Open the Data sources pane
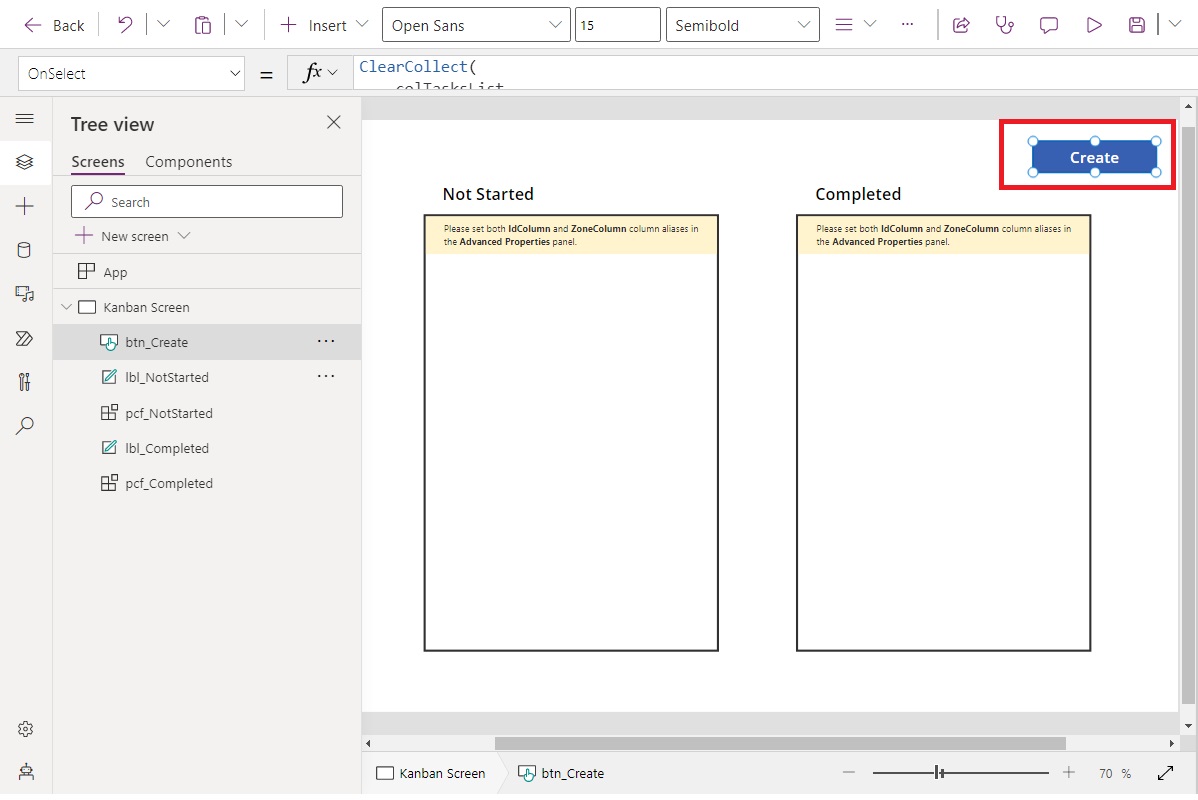The image size is (1198, 800). pyautogui.click(x=25, y=250)
